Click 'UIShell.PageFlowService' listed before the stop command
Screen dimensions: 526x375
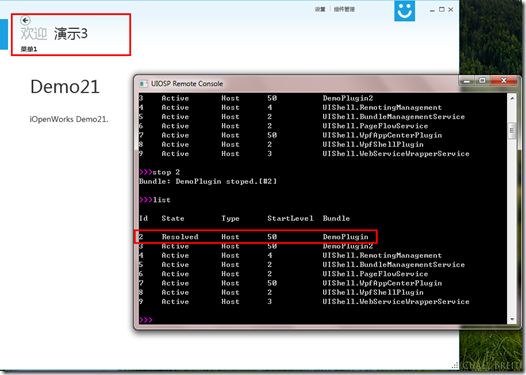click(375, 126)
